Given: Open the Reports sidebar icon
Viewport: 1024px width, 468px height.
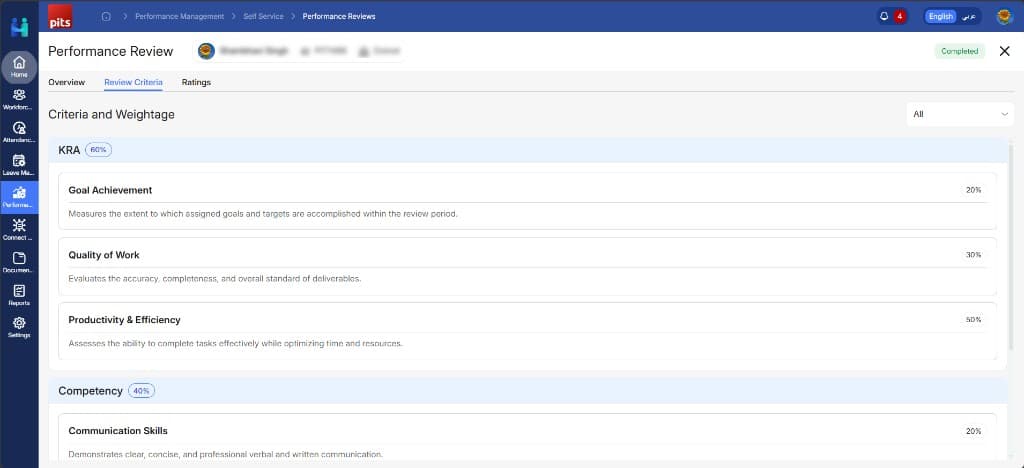Looking at the screenshot, I should point(19,295).
